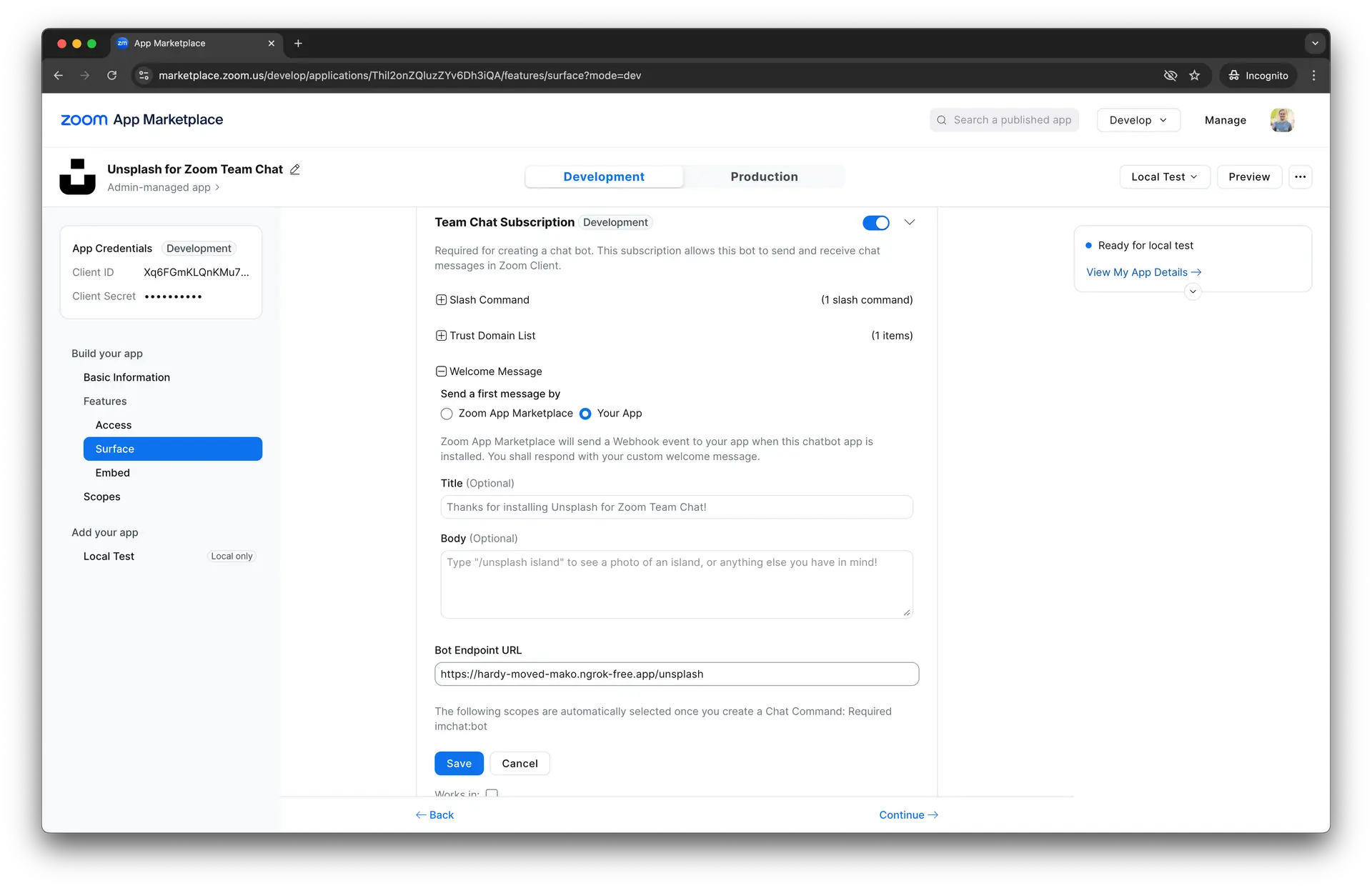Select the Zoom App Marketplace radio option
The image size is (1372, 888).
coord(446,414)
